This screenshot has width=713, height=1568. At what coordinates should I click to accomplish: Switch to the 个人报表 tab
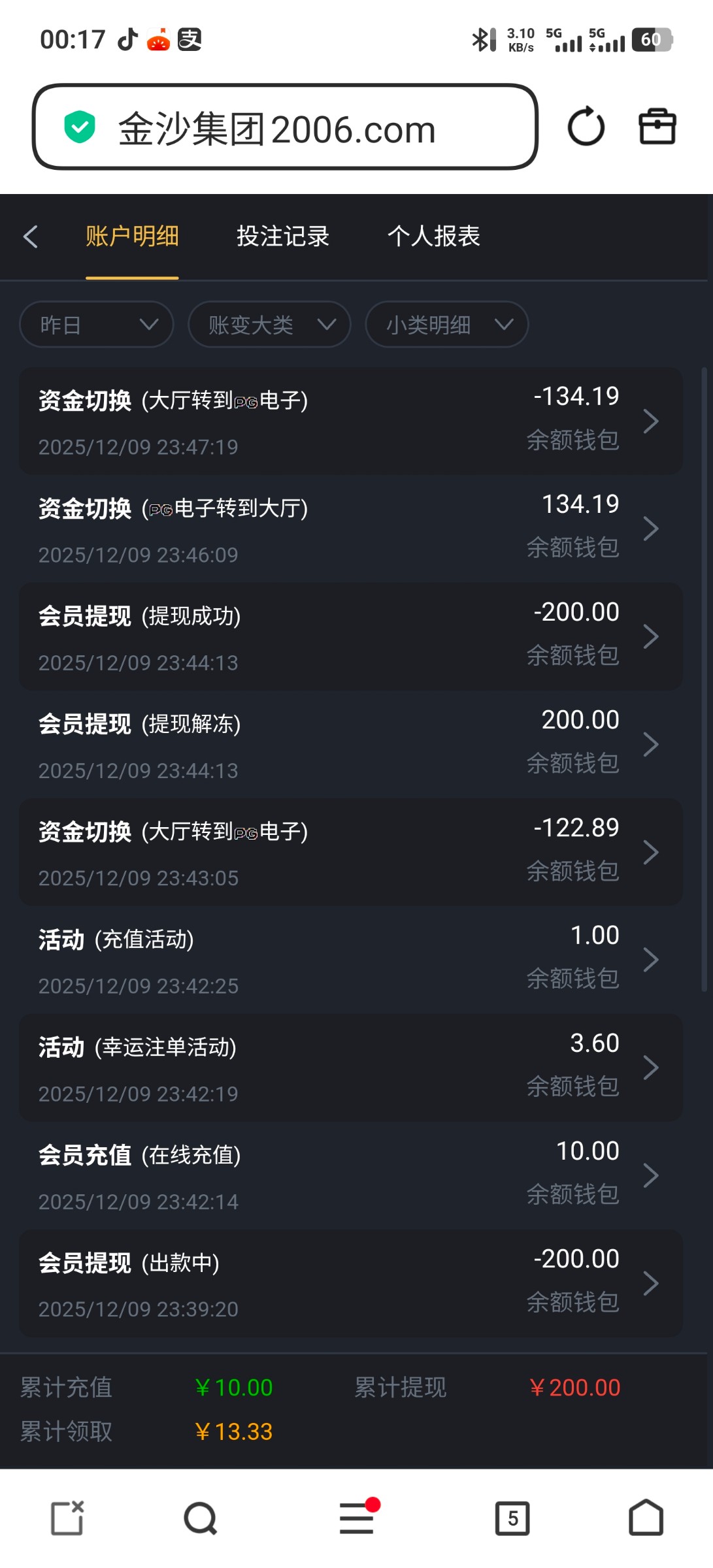pyautogui.click(x=433, y=237)
